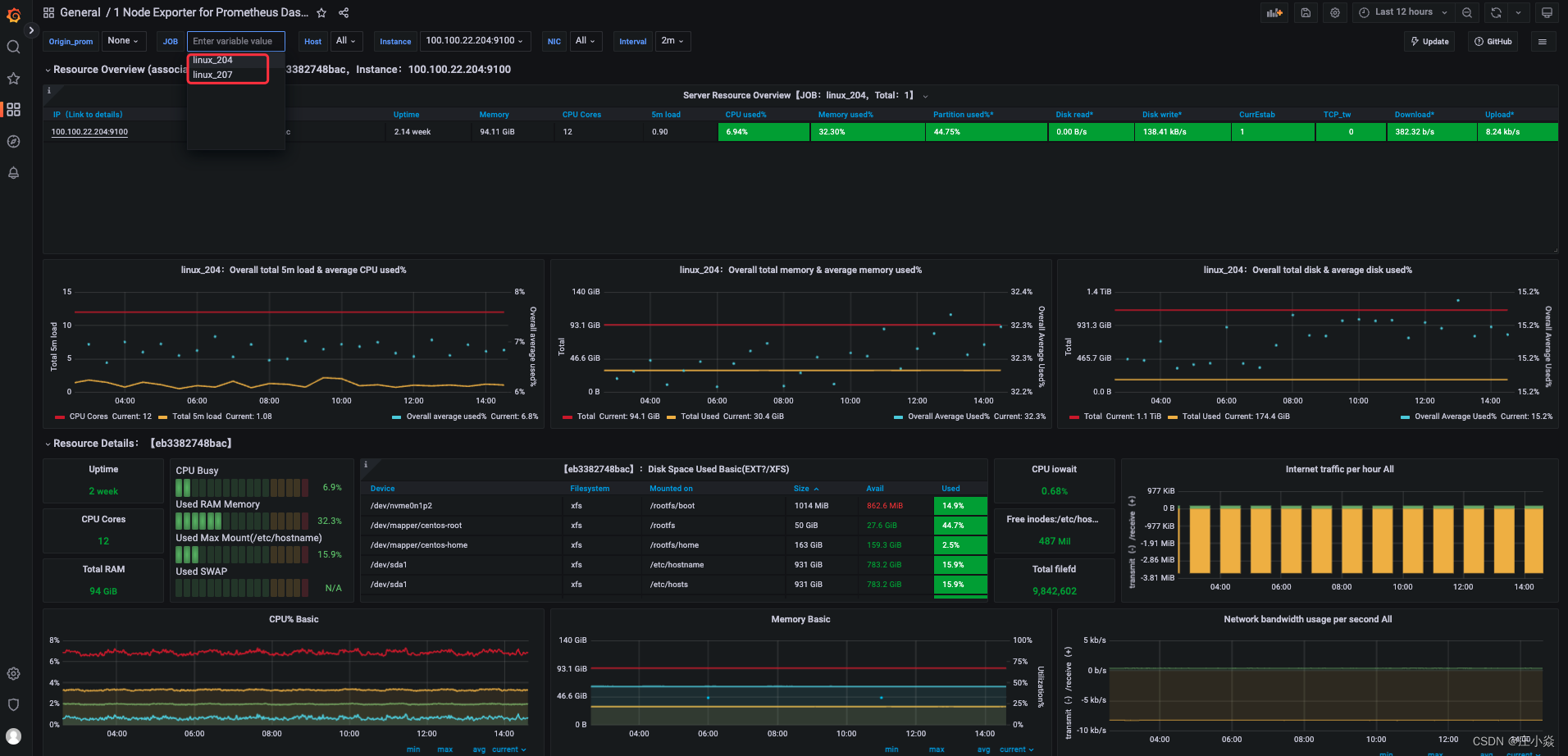Open dashboard settings gear in top bar
Screen dimensions: 1568x756
coord(1335,12)
